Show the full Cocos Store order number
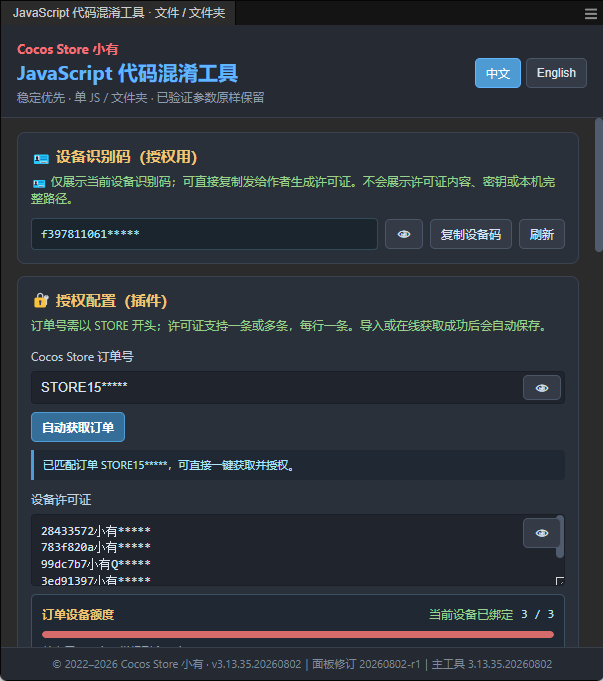603x681 pixels. coord(542,388)
